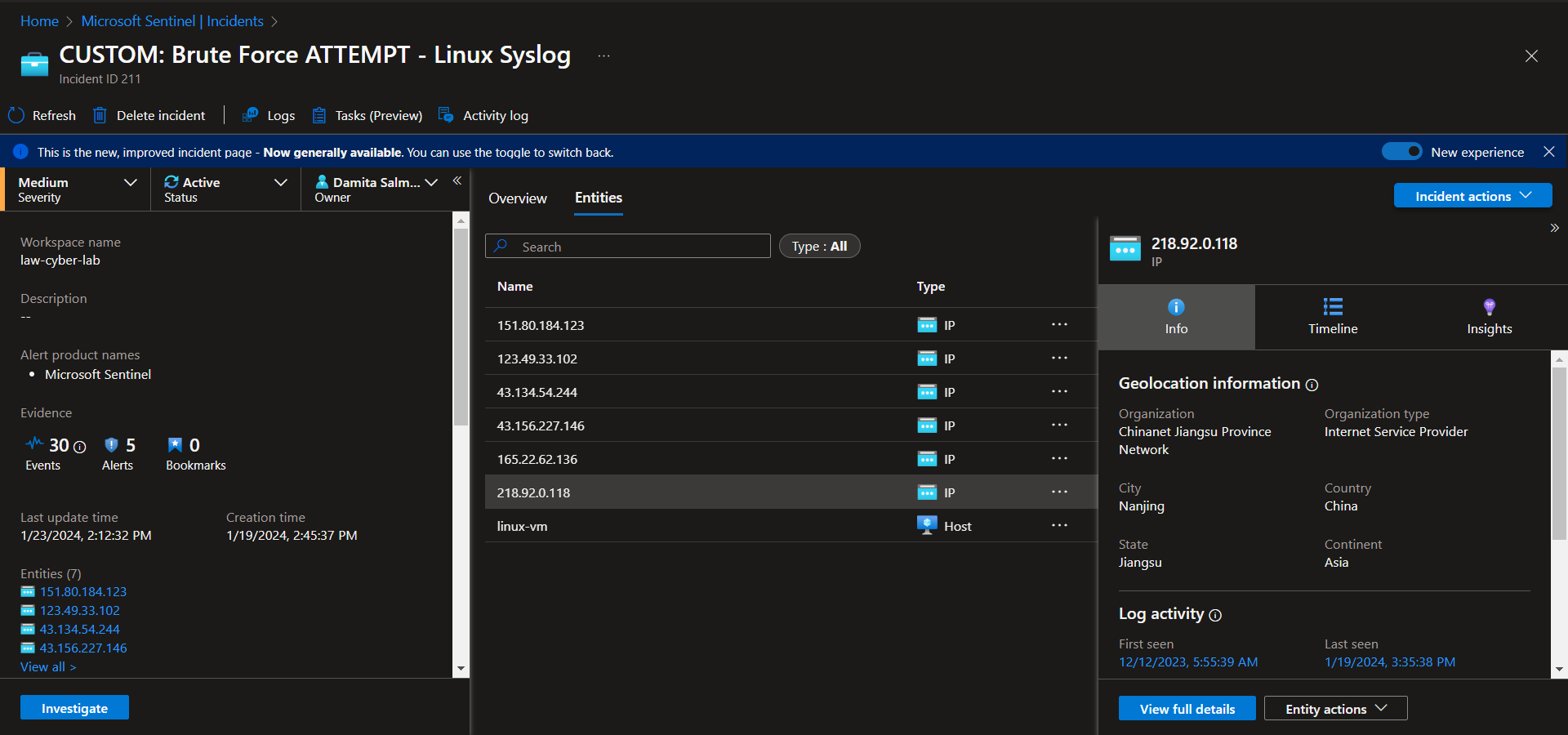The width and height of the screenshot is (1568, 735).
Task: Select entity row 43.134.54.244
Action: [791, 392]
